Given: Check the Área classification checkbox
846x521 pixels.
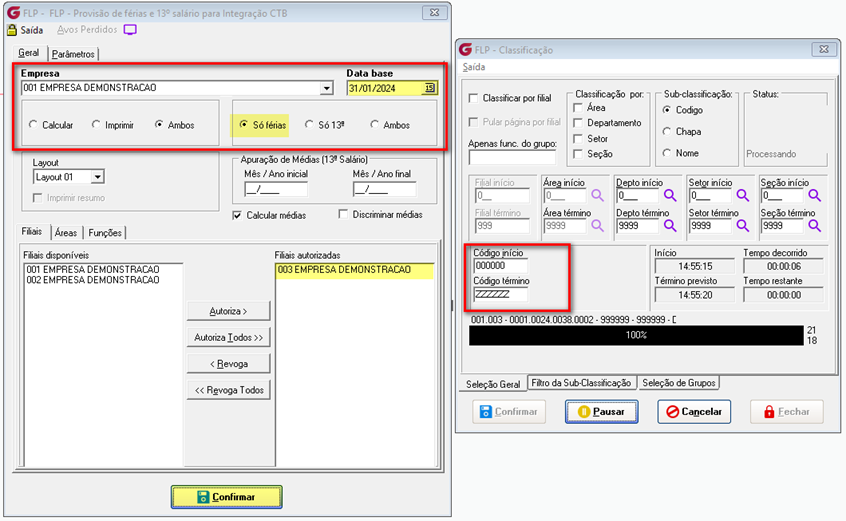Looking at the screenshot, I should coord(578,108).
